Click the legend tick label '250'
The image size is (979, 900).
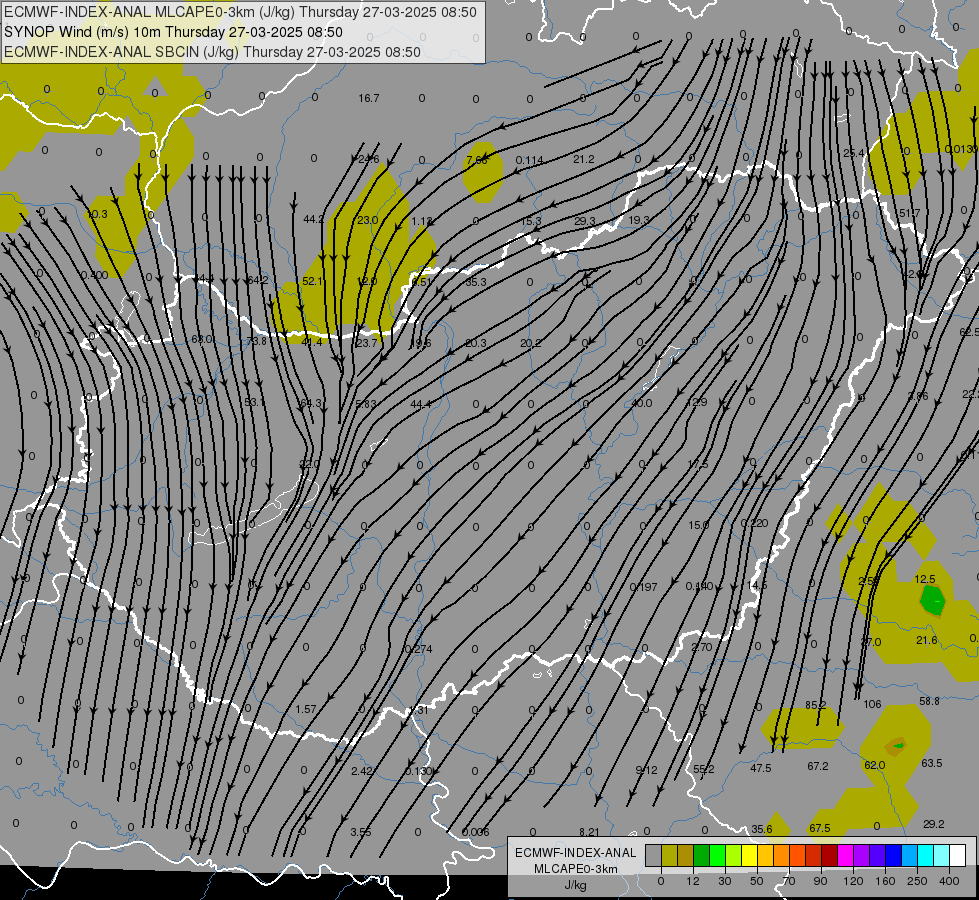(917, 881)
